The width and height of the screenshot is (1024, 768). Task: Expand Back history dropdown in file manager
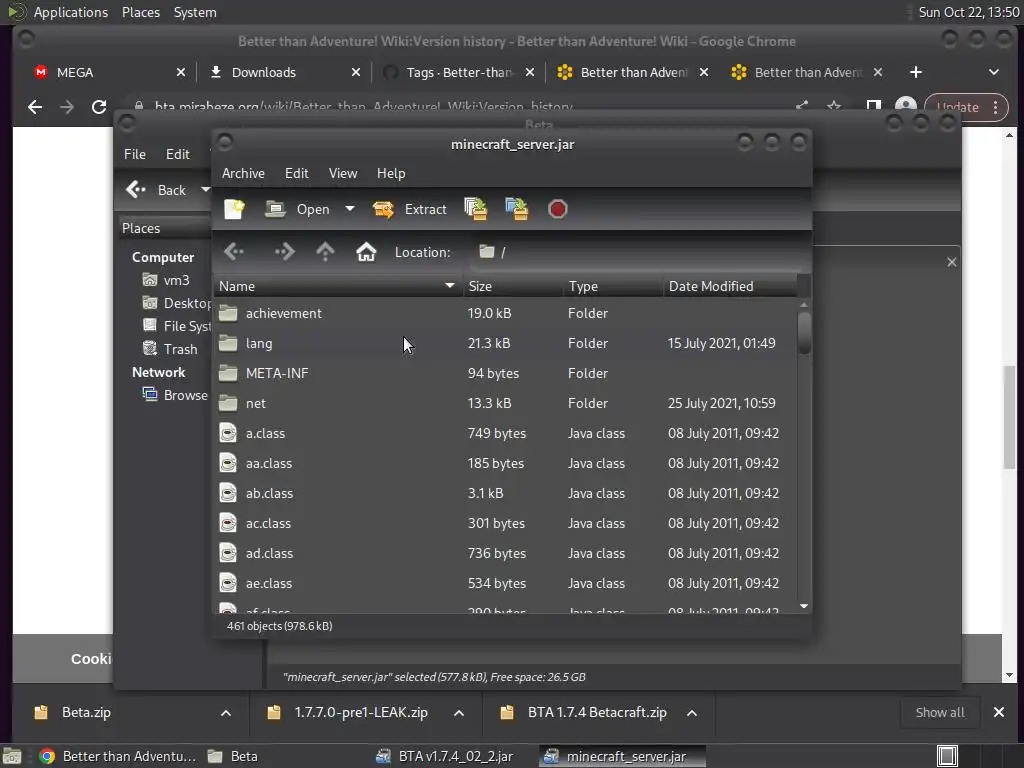pos(205,190)
